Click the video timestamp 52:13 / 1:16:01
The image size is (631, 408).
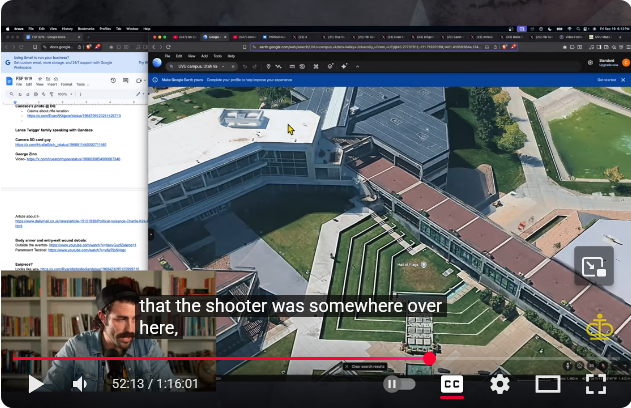[155, 384]
